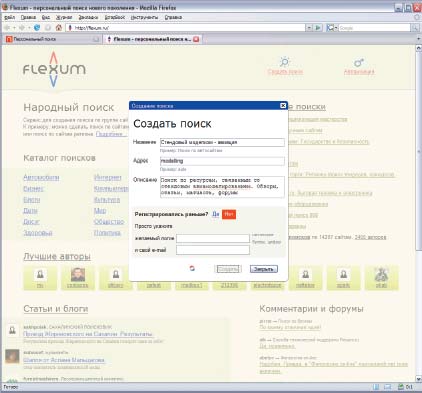Click the green Go arrow beside address bar
Image resolution: width=422 pixels, height=393 pixels.
(x=318, y=28)
